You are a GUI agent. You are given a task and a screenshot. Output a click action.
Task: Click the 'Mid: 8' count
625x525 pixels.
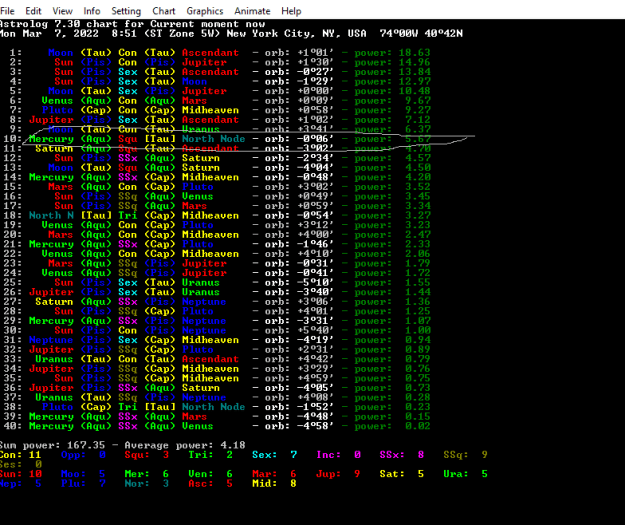pos(274,483)
